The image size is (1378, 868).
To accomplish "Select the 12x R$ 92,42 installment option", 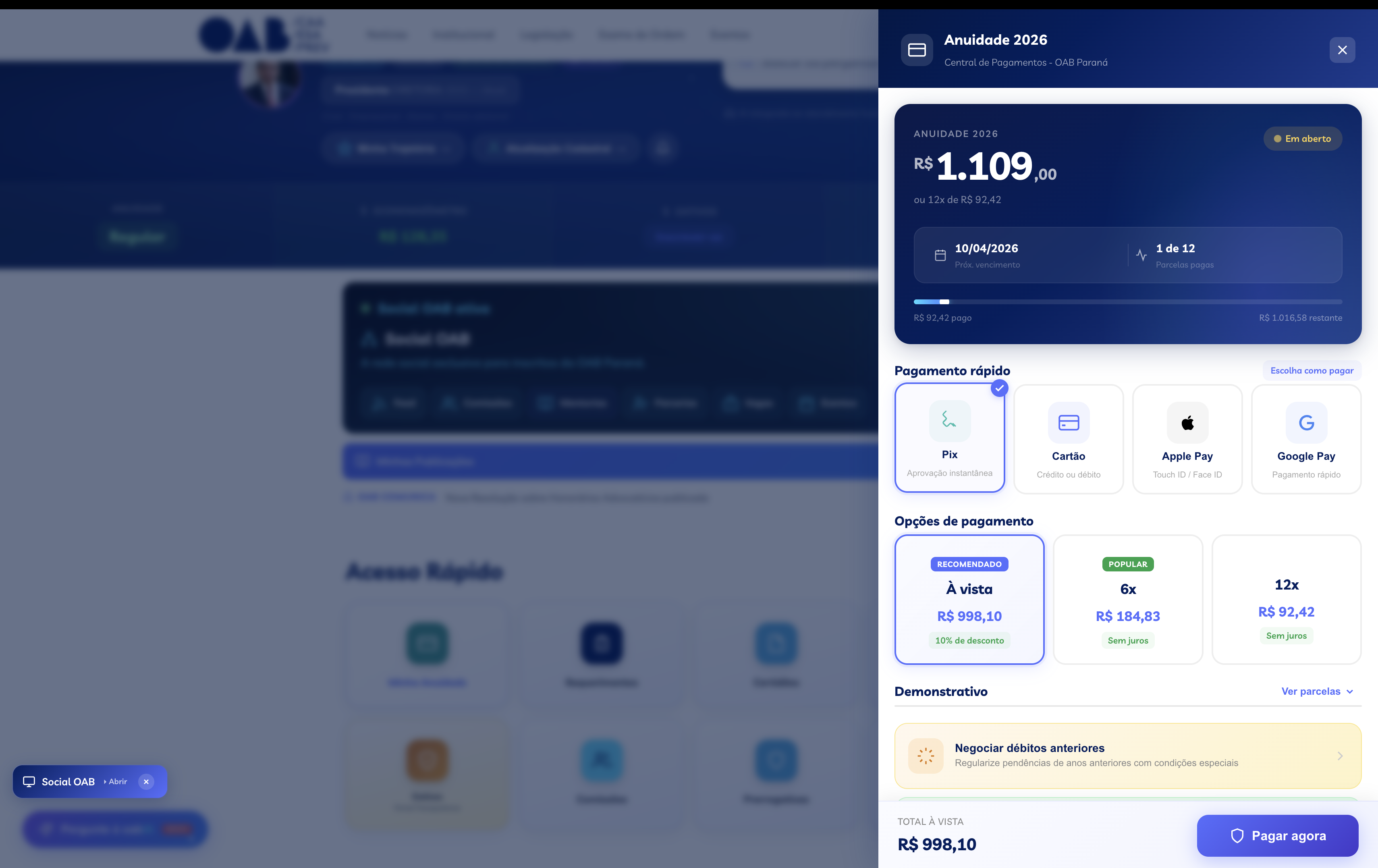I will coord(1286,600).
